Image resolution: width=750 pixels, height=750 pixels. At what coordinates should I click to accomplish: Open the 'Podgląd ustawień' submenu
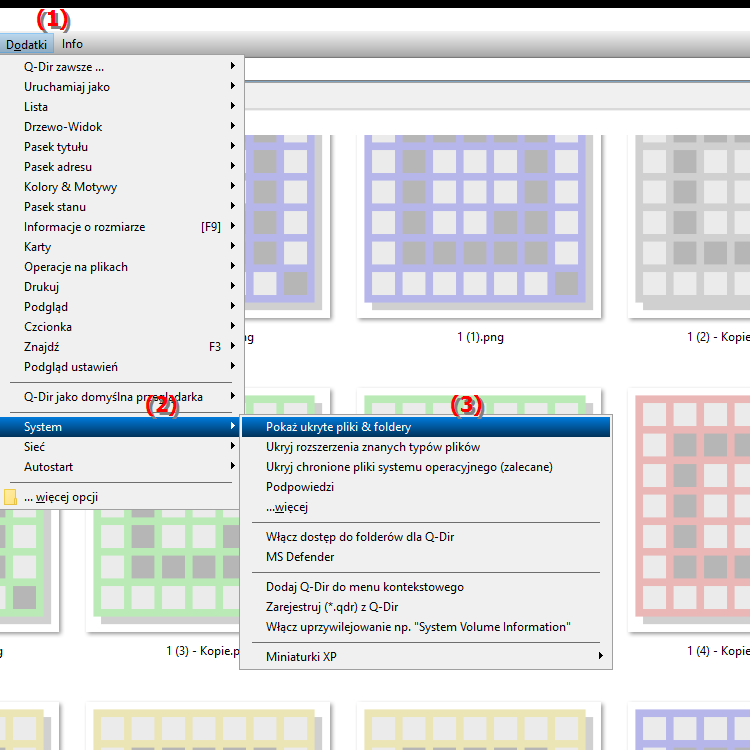(x=122, y=367)
